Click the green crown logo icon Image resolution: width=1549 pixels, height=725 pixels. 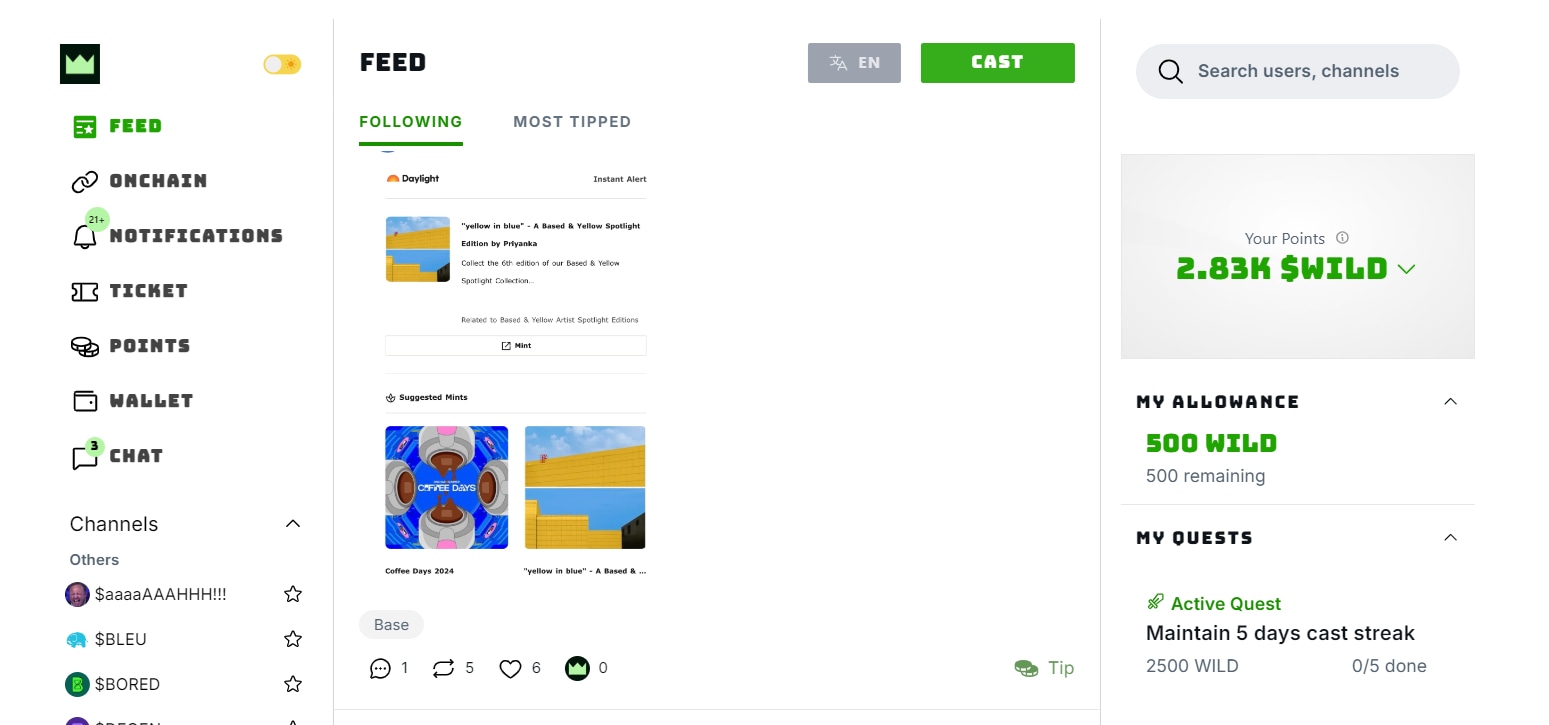tap(80, 64)
